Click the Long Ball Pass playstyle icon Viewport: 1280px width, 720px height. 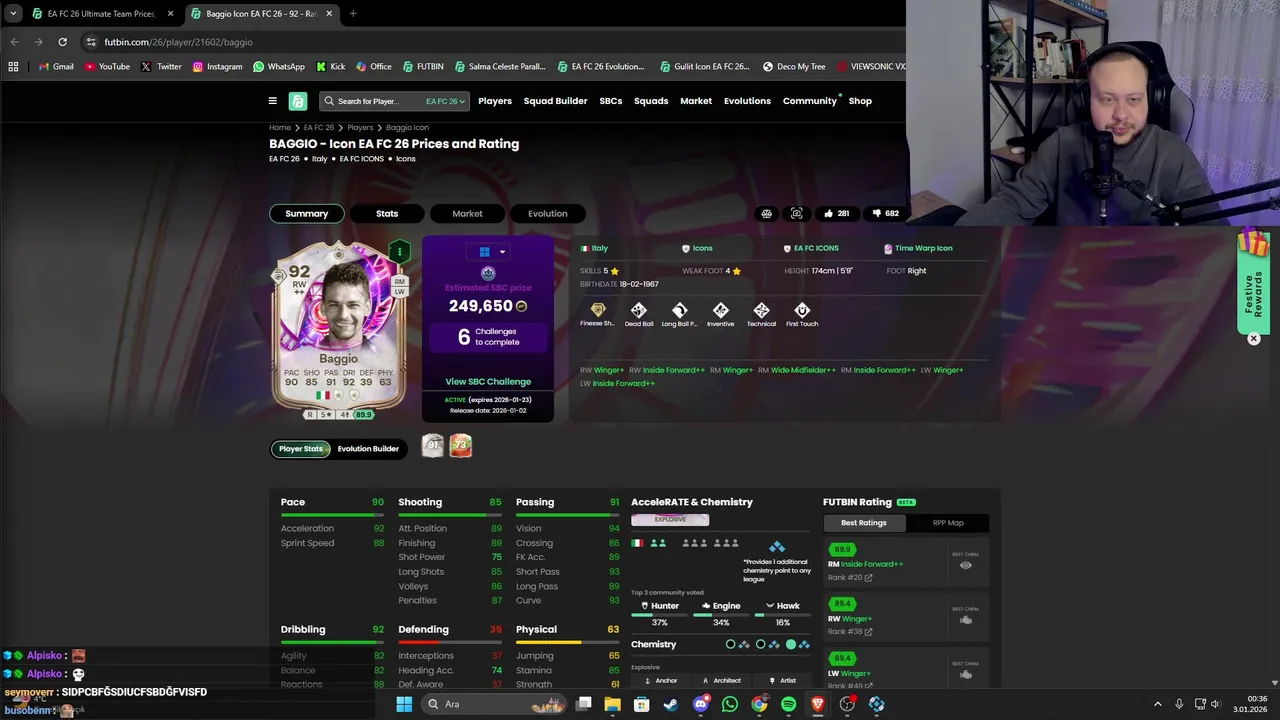click(680, 310)
